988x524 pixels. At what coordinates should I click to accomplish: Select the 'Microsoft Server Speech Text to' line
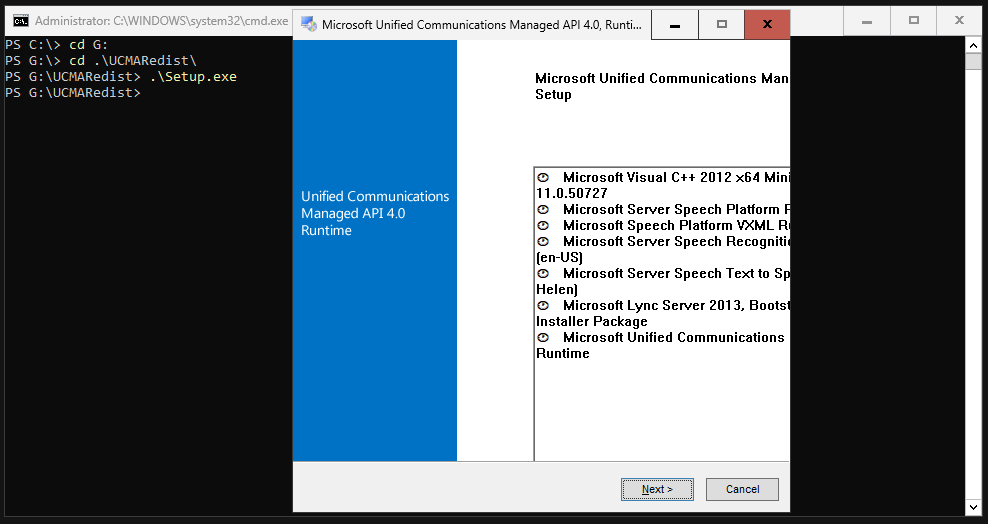(676, 274)
